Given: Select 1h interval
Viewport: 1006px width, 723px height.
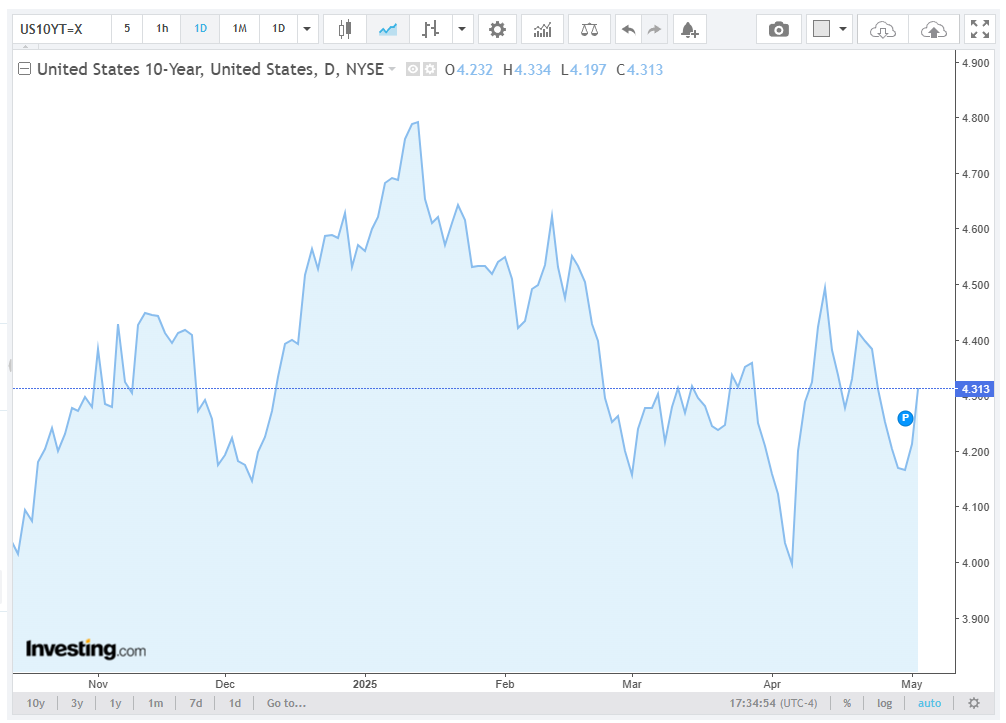Looking at the screenshot, I should click(162, 29).
